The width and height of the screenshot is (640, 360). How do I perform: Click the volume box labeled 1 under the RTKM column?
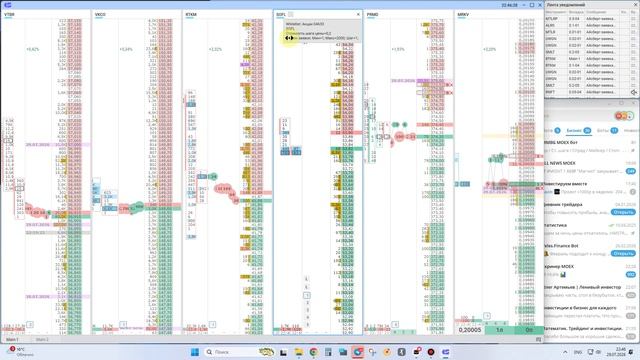coord(212,325)
